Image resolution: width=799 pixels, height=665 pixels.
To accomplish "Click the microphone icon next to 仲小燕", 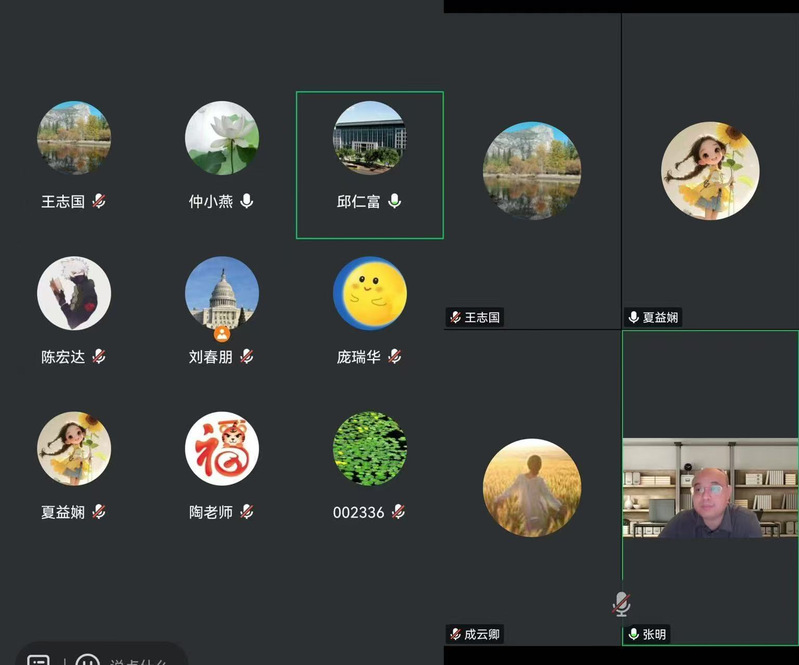I will pos(247,201).
